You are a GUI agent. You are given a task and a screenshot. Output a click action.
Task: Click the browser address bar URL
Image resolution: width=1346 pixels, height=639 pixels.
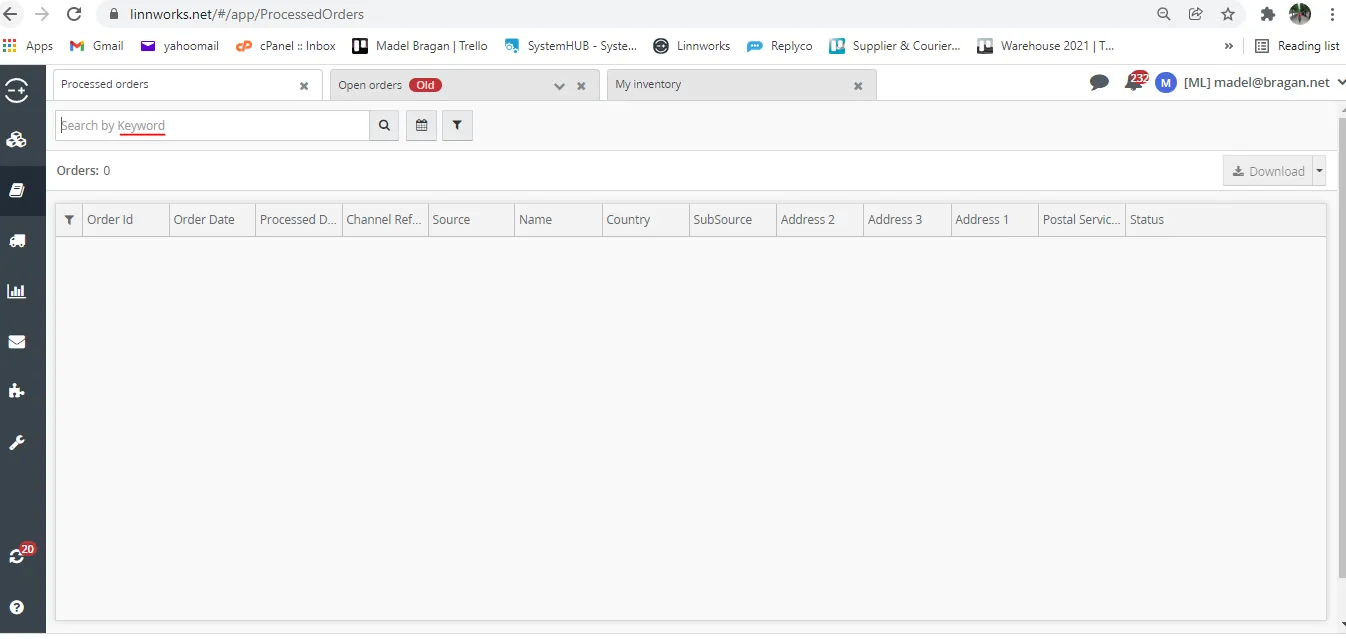[247, 14]
